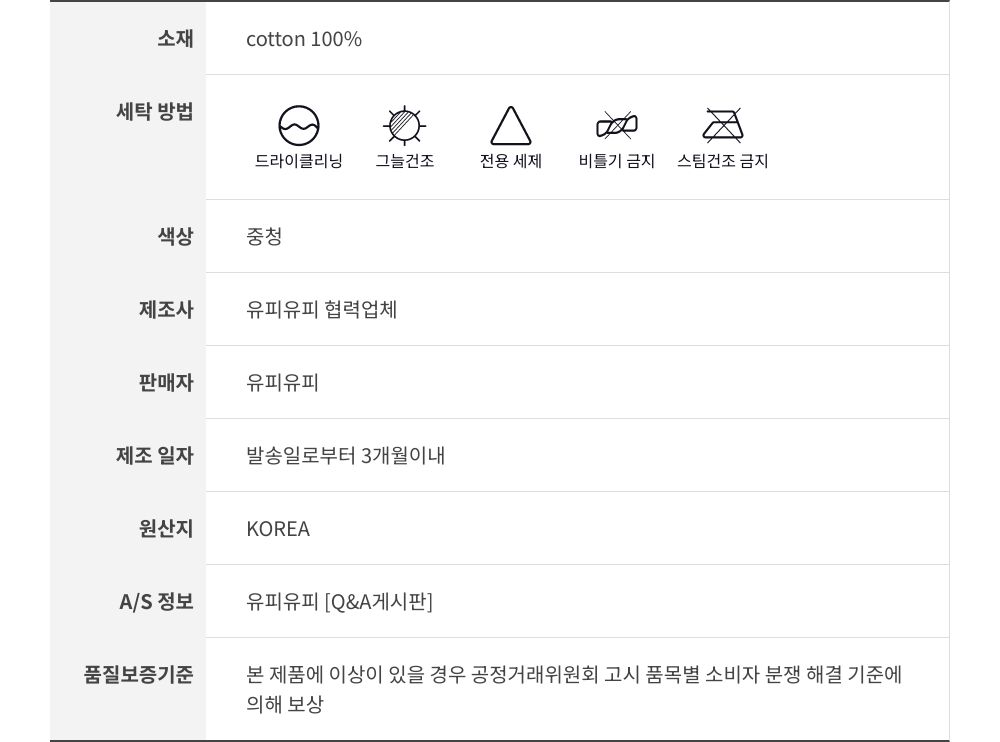Click the triangle detergent icon
The image size is (1000, 742).
[511, 127]
